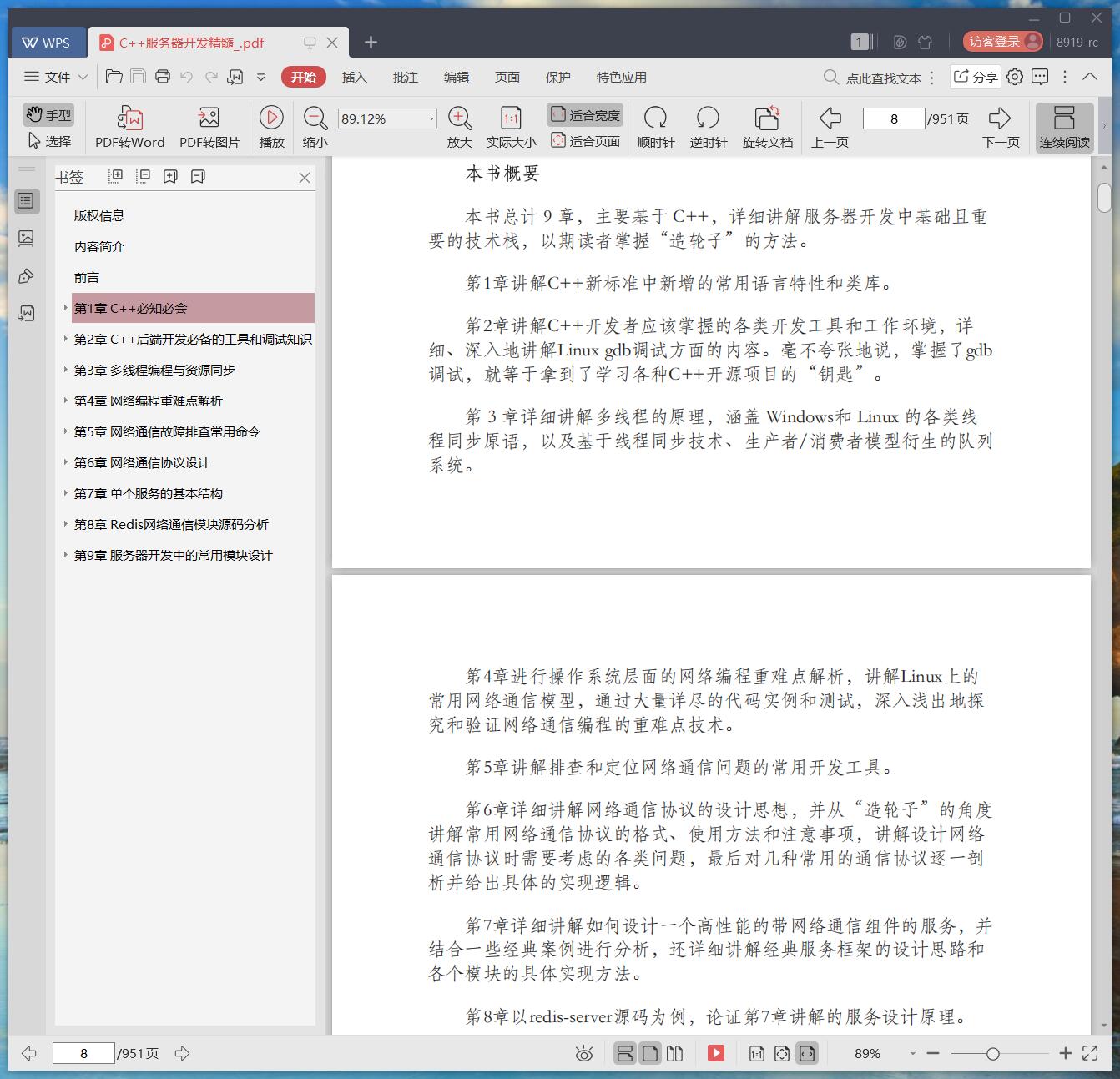
Task: Expand the 第1章 C++必知必会 bookmark
Action: click(x=65, y=308)
